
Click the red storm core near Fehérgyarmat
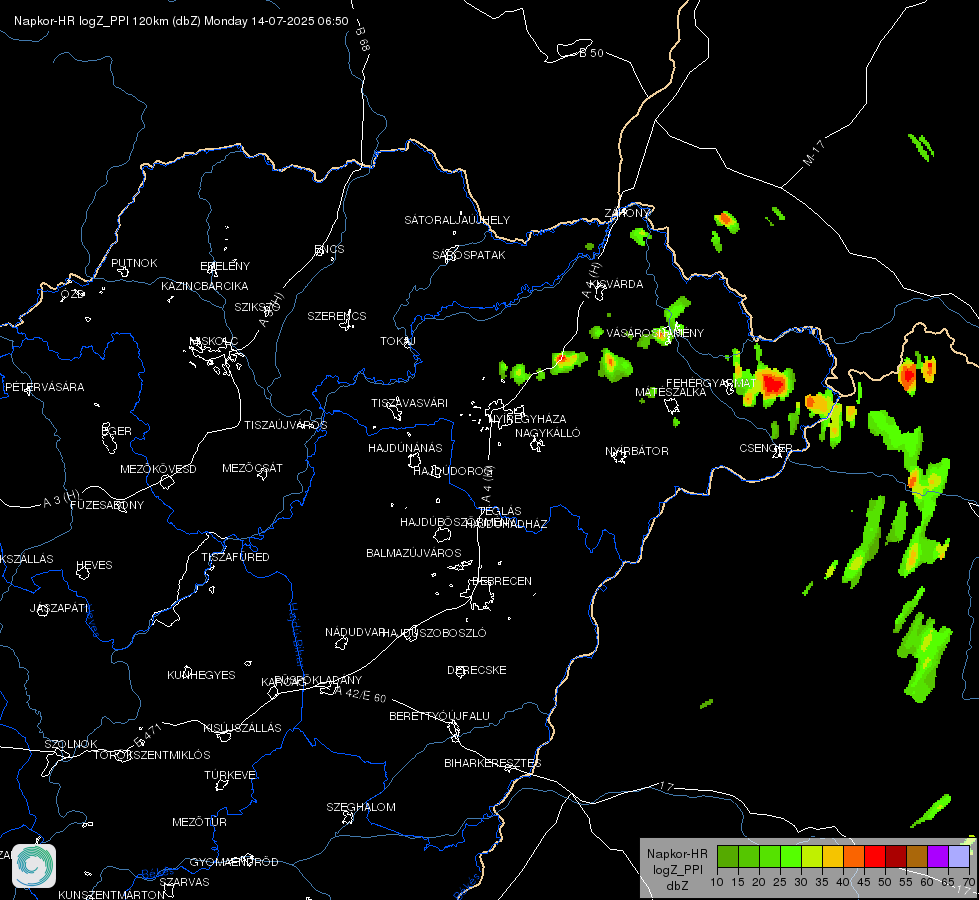pyautogui.click(x=773, y=382)
